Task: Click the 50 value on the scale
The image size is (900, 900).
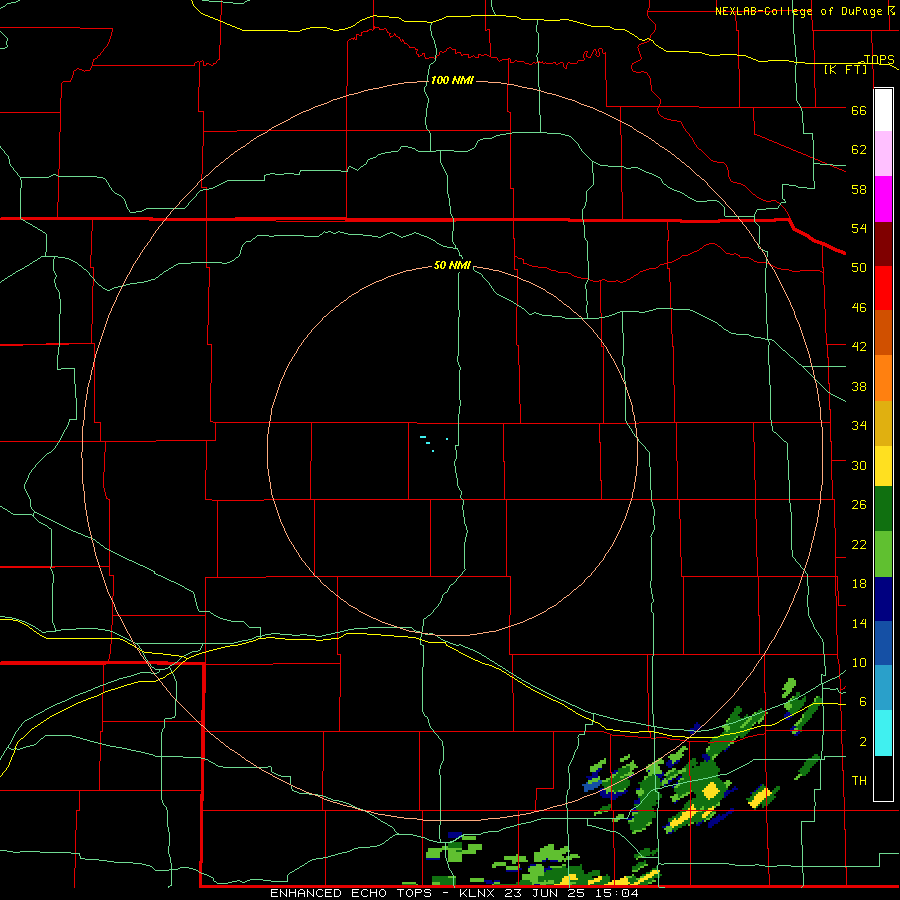Action: tap(859, 268)
